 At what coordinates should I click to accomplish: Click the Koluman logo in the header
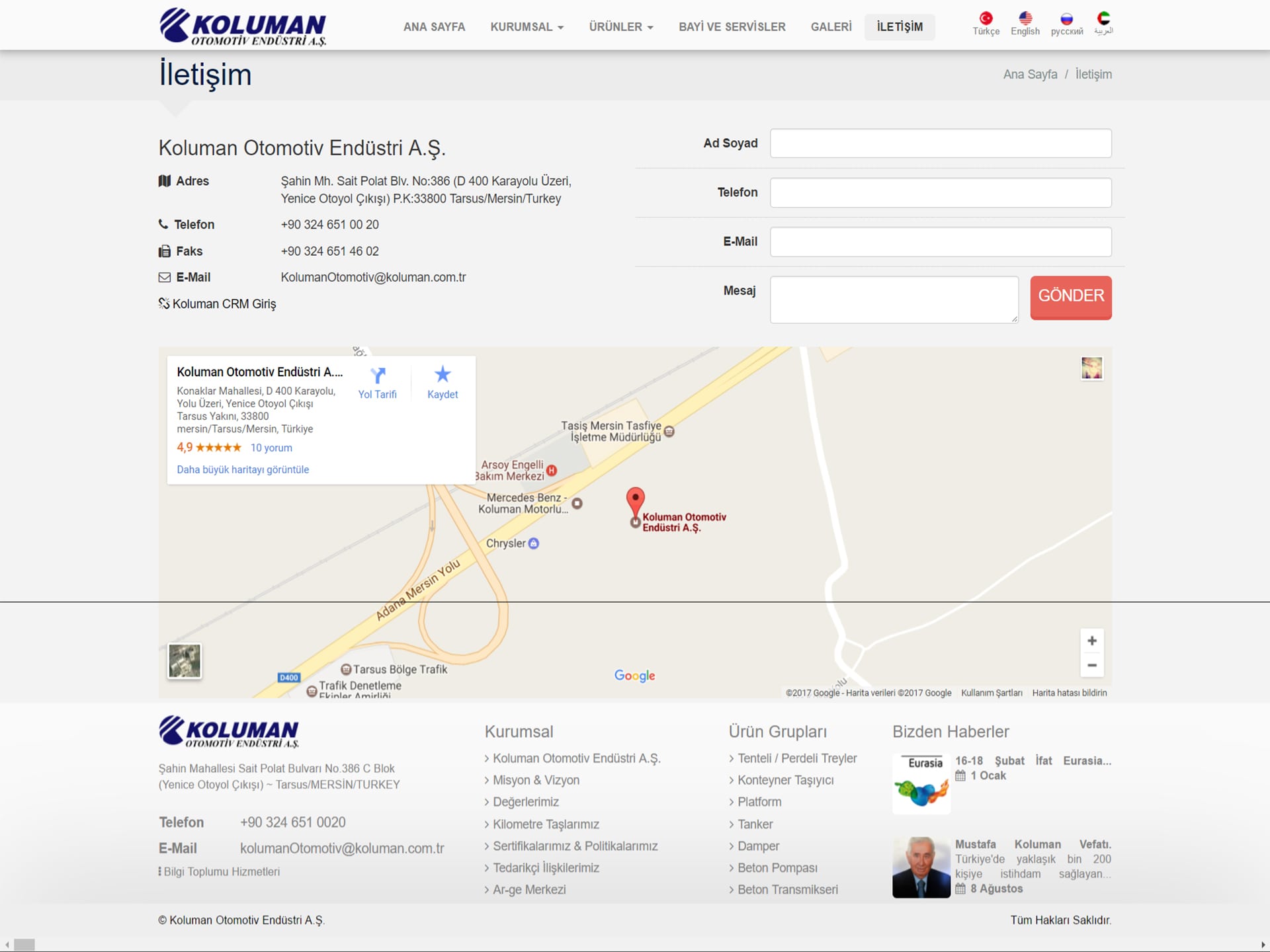coord(243,26)
